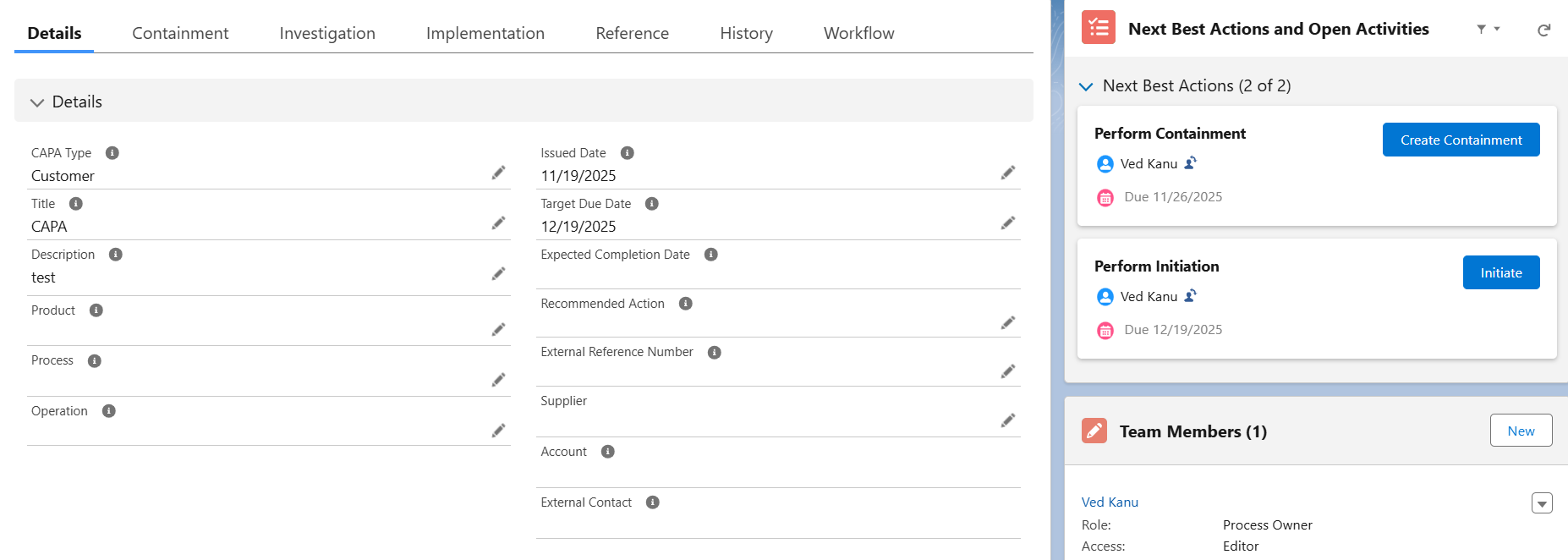Open Ved Kanu team member actions menu
This screenshot has width=1568, height=560.
click(x=1541, y=503)
